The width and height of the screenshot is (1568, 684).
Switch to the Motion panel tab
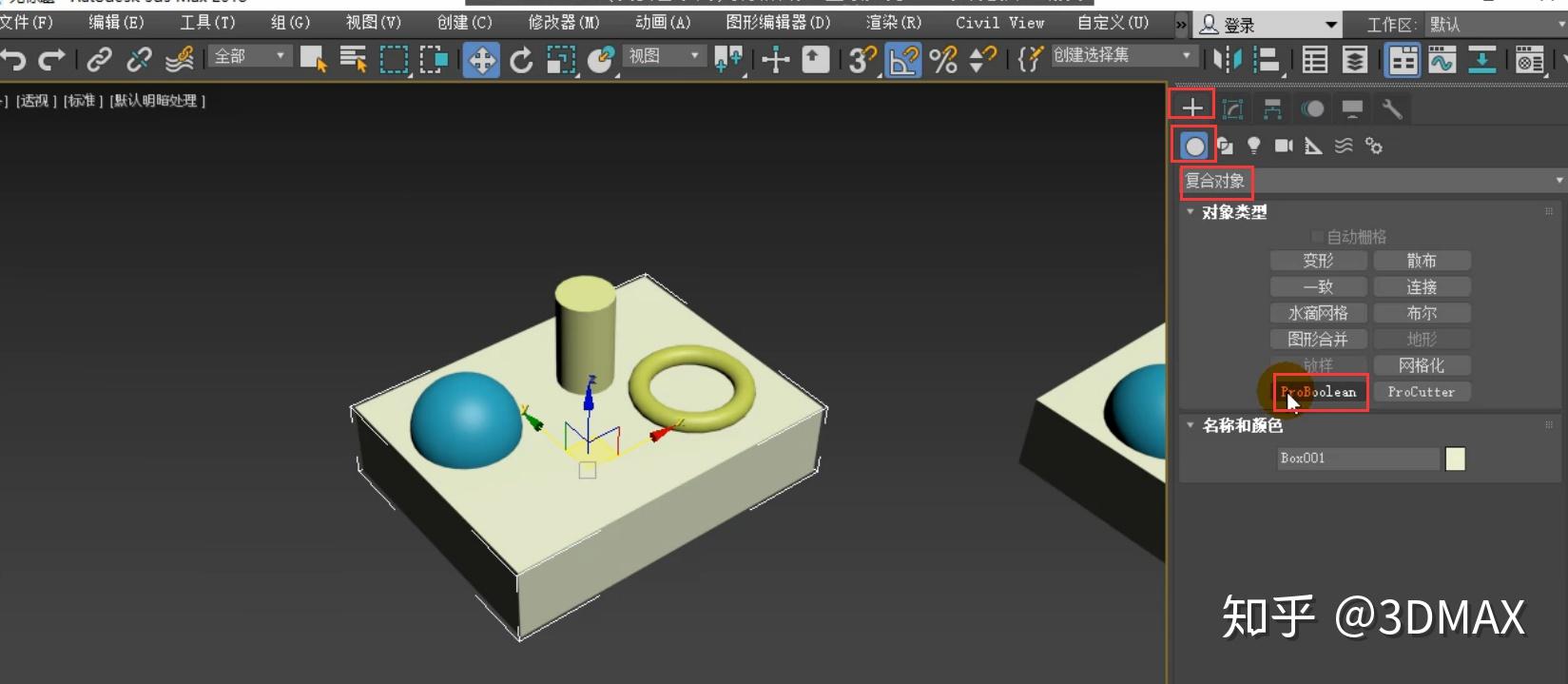1312,109
